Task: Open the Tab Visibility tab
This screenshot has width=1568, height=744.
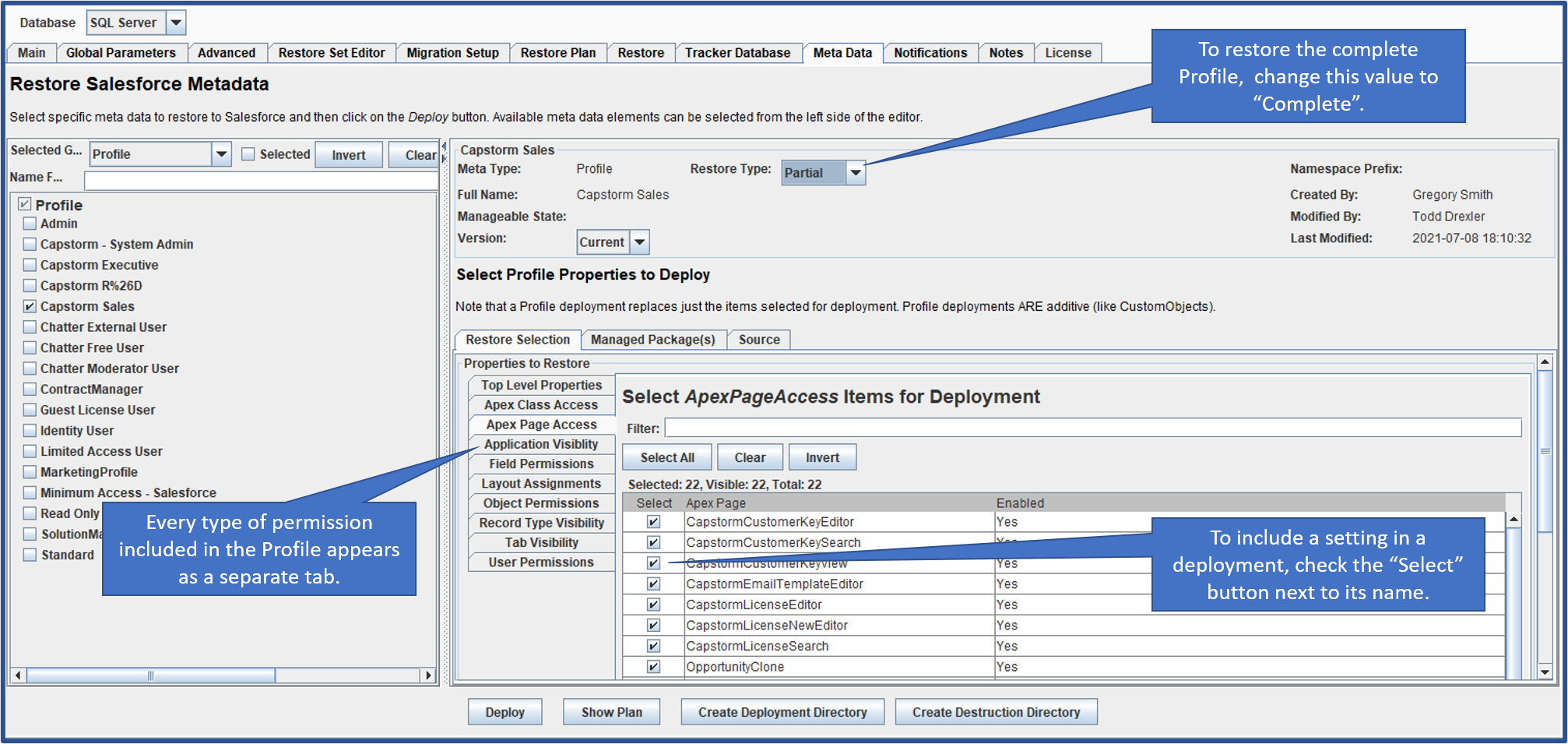Action: (x=541, y=542)
